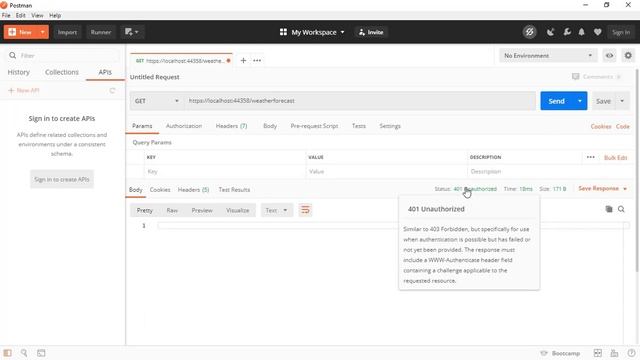
Task: Open the Pre-request Script tab
Action: tap(314, 126)
